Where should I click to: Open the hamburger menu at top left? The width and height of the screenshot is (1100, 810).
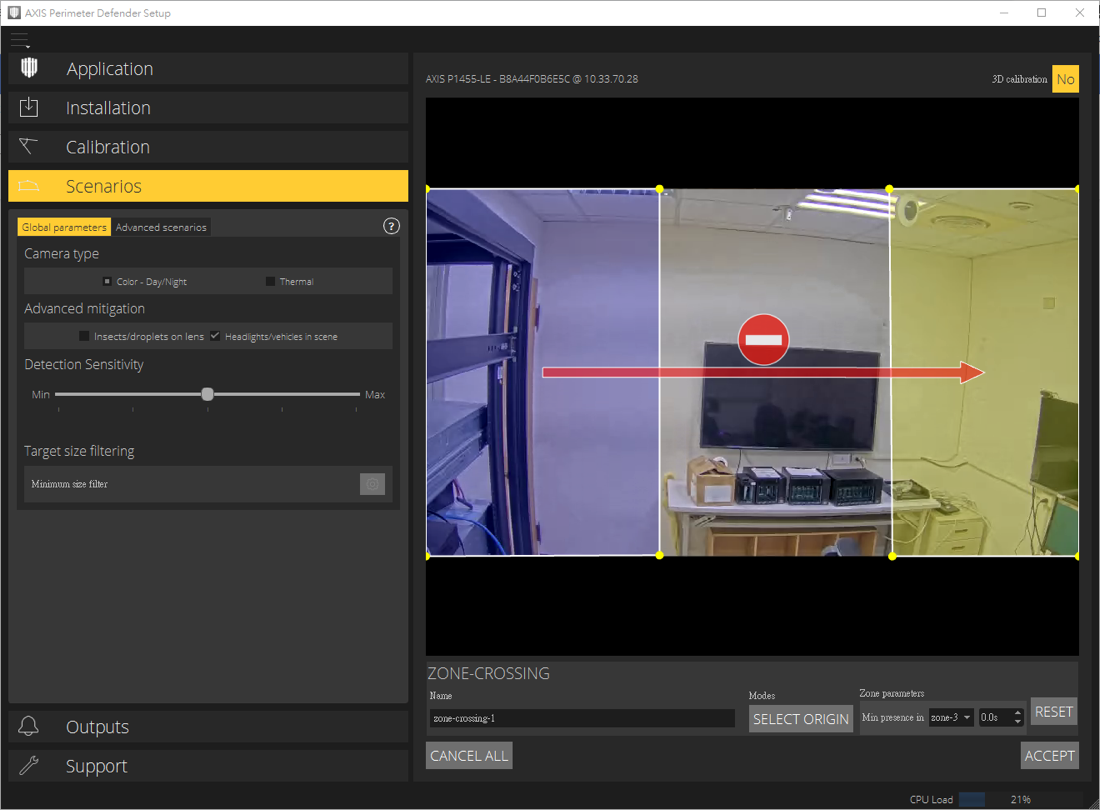[20, 40]
